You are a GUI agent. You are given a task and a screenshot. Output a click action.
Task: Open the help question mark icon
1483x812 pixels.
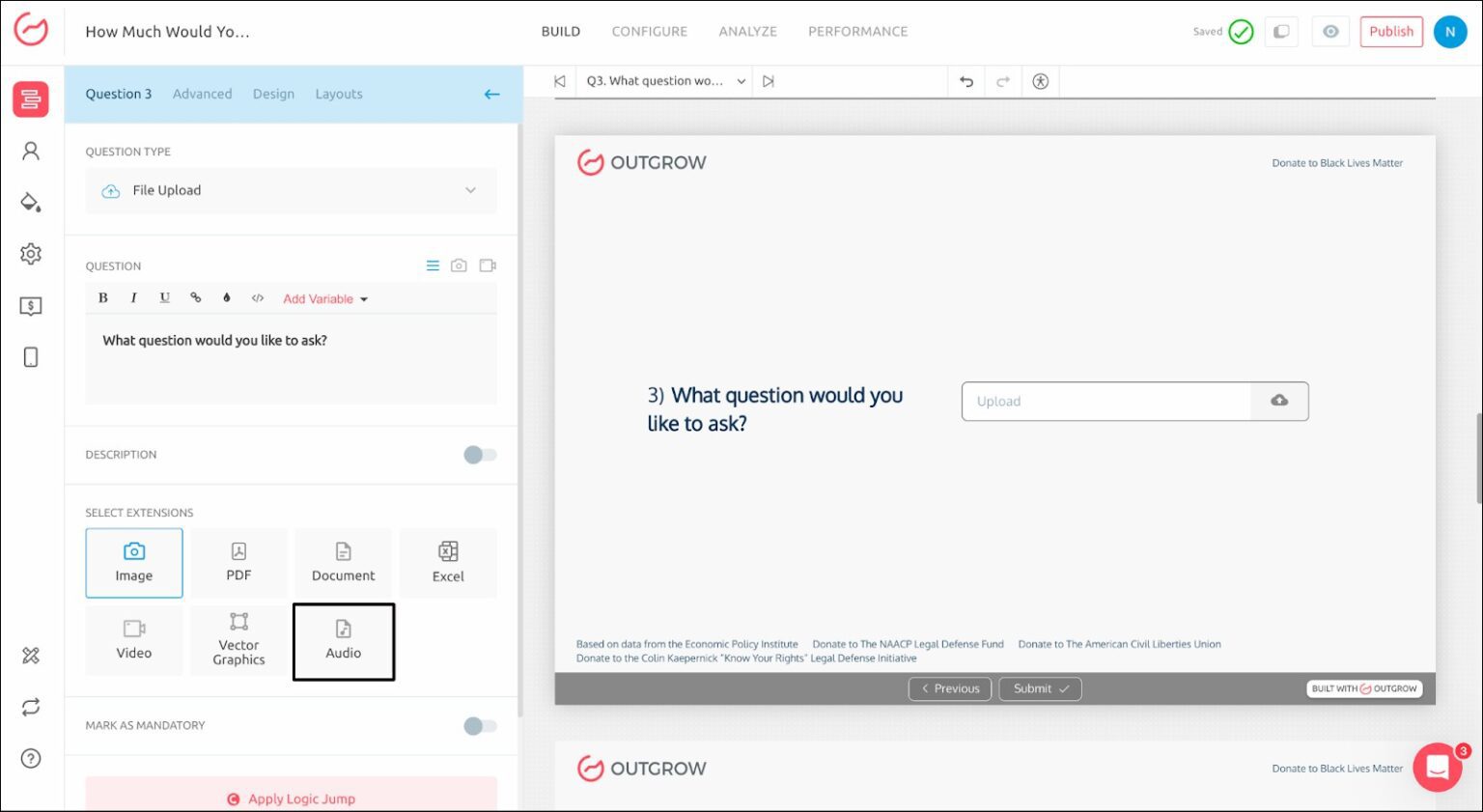[x=31, y=759]
